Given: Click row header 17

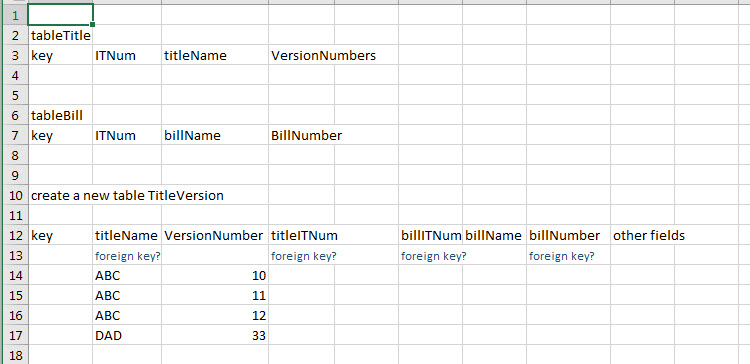Looking at the screenshot, I should click(14, 335).
